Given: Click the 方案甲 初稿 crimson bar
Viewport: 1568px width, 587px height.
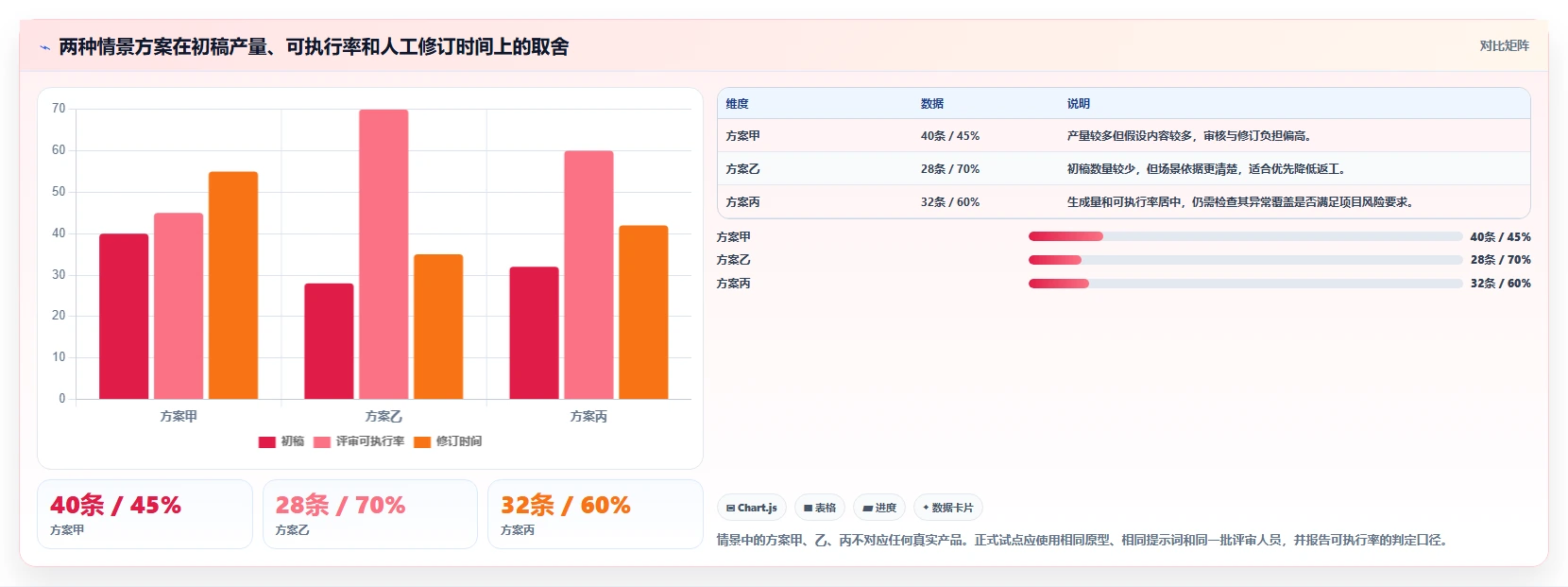Looking at the screenshot, I should tap(124, 316).
